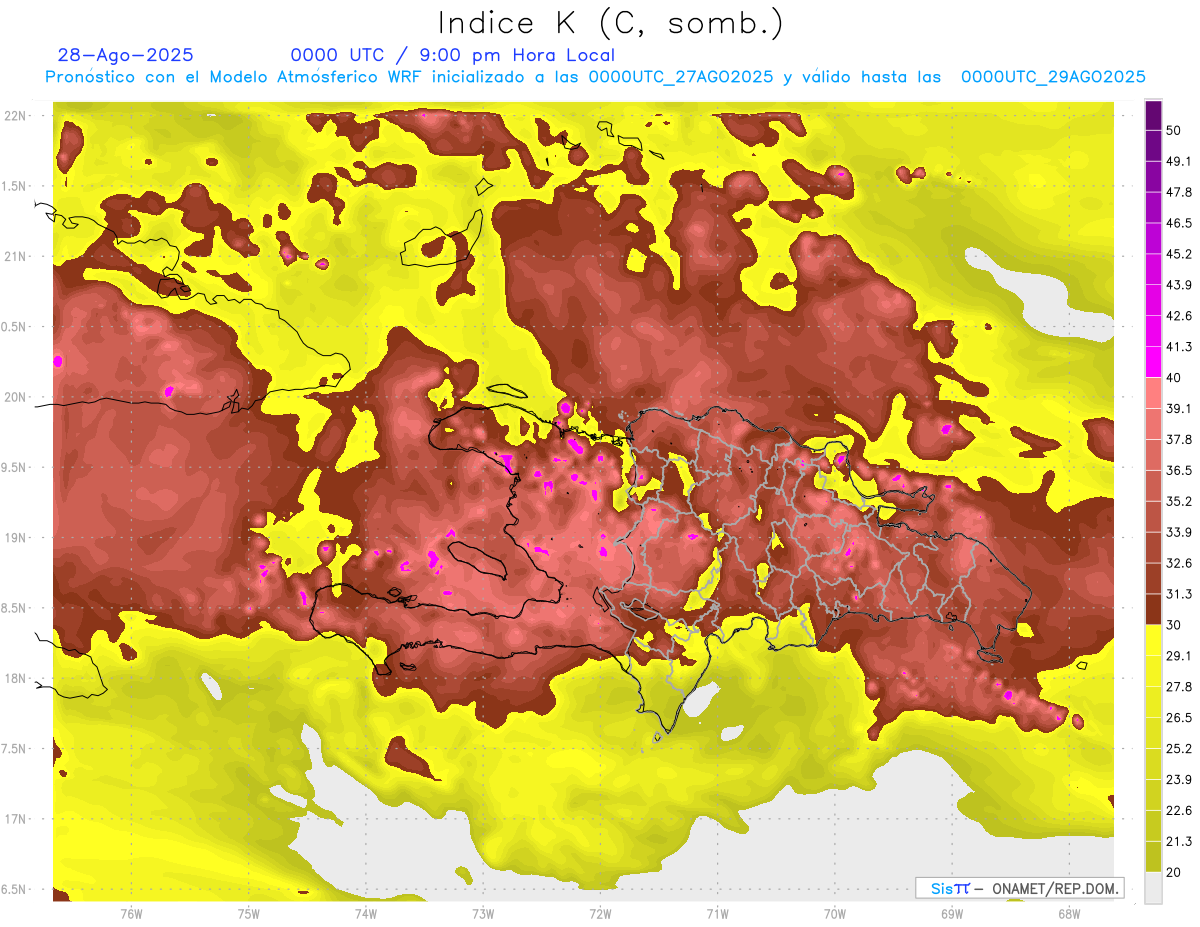Screen dimensions: 1200x927
Task: Click the longitude axis label "75W"
Action: (x=248, y=914)
